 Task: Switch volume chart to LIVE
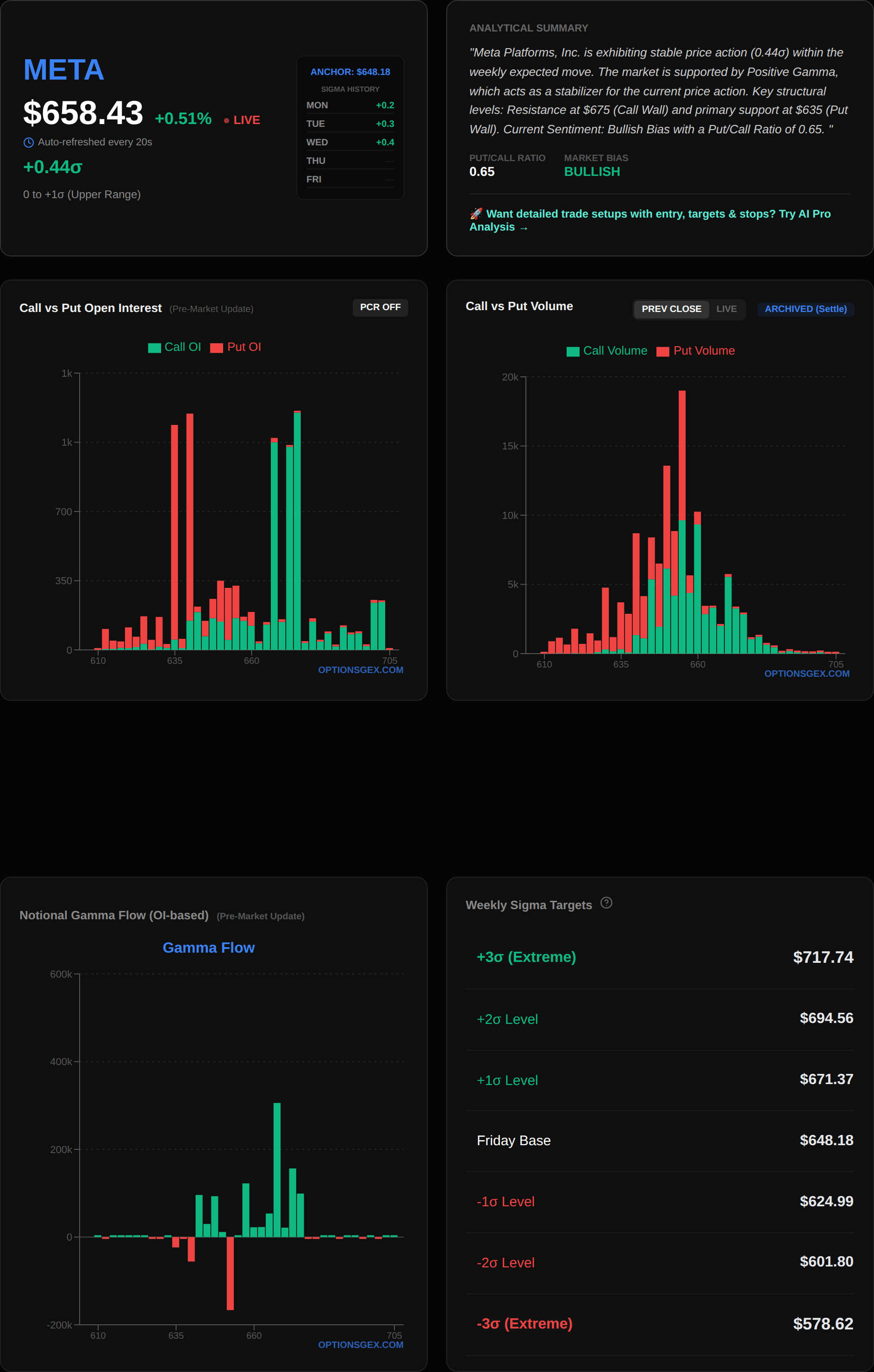coord(726,309)
